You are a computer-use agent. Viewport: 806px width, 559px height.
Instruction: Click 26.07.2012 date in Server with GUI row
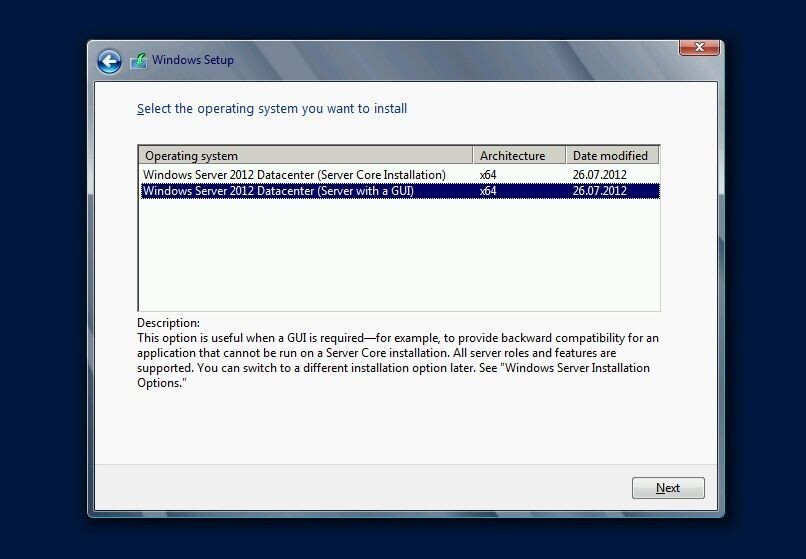599,191
